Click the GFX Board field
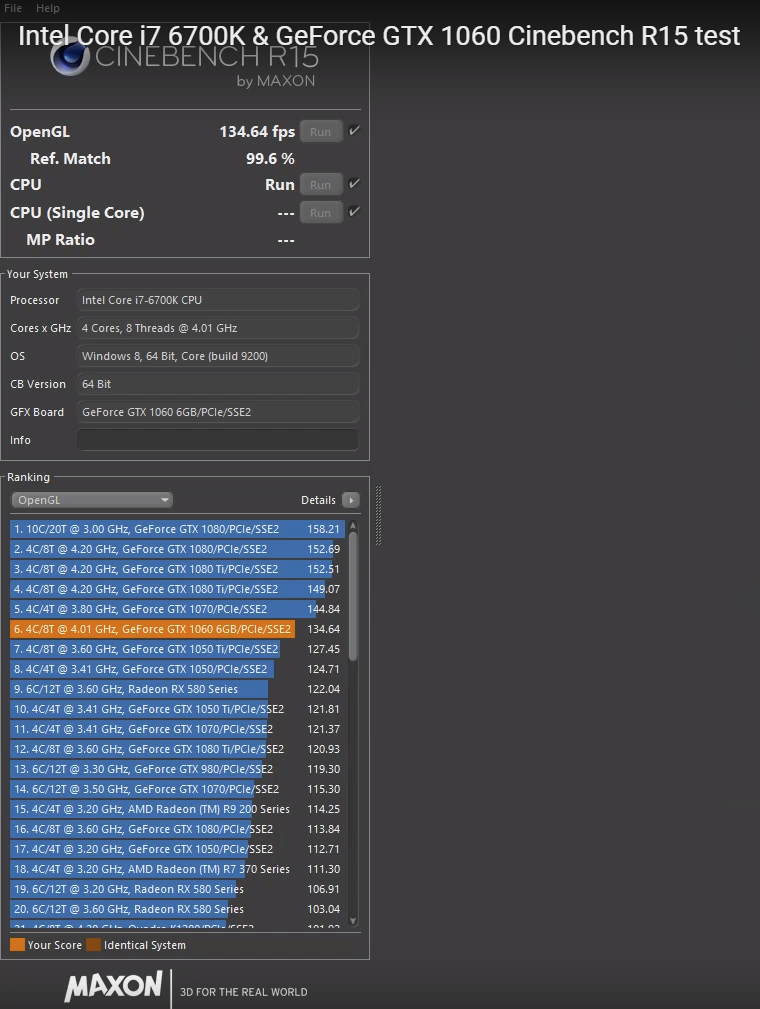Viewport: 760px width, 1009px height. coord(218,412)
